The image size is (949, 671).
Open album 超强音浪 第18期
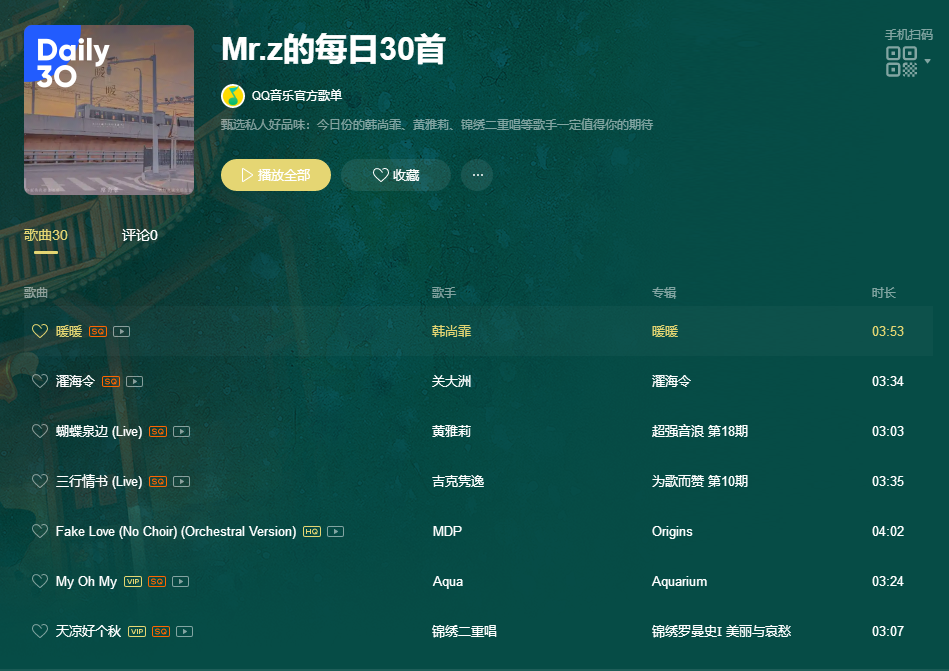699,431
